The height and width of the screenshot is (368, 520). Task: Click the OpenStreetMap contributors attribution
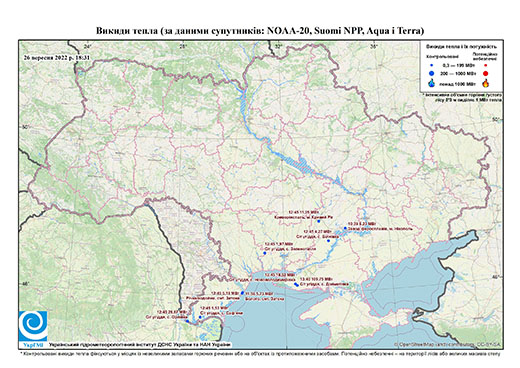tap(447, 344)
